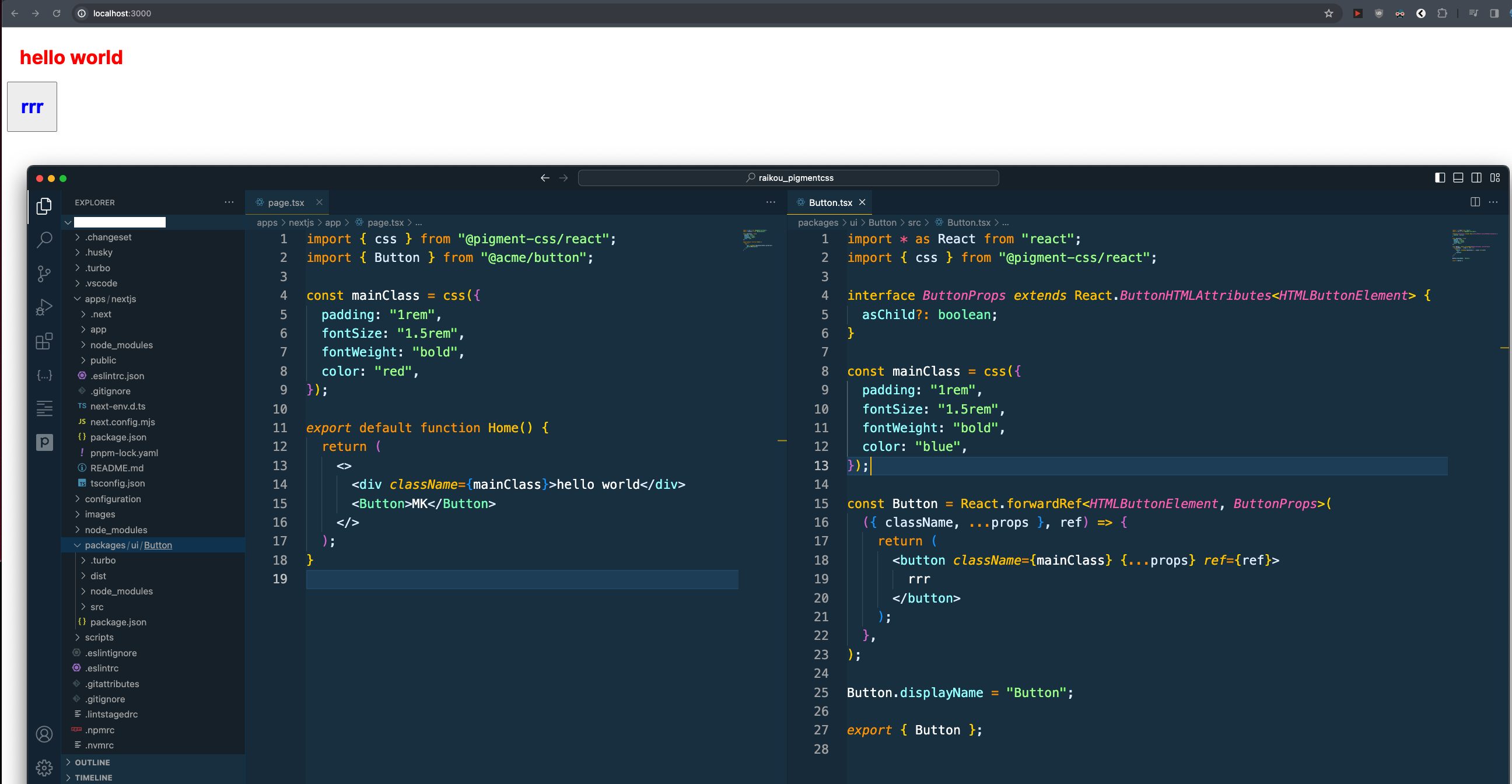Click the Button.tsx minimap
The height and width of the screenshot is (784, 1512).
(1475, 246)
